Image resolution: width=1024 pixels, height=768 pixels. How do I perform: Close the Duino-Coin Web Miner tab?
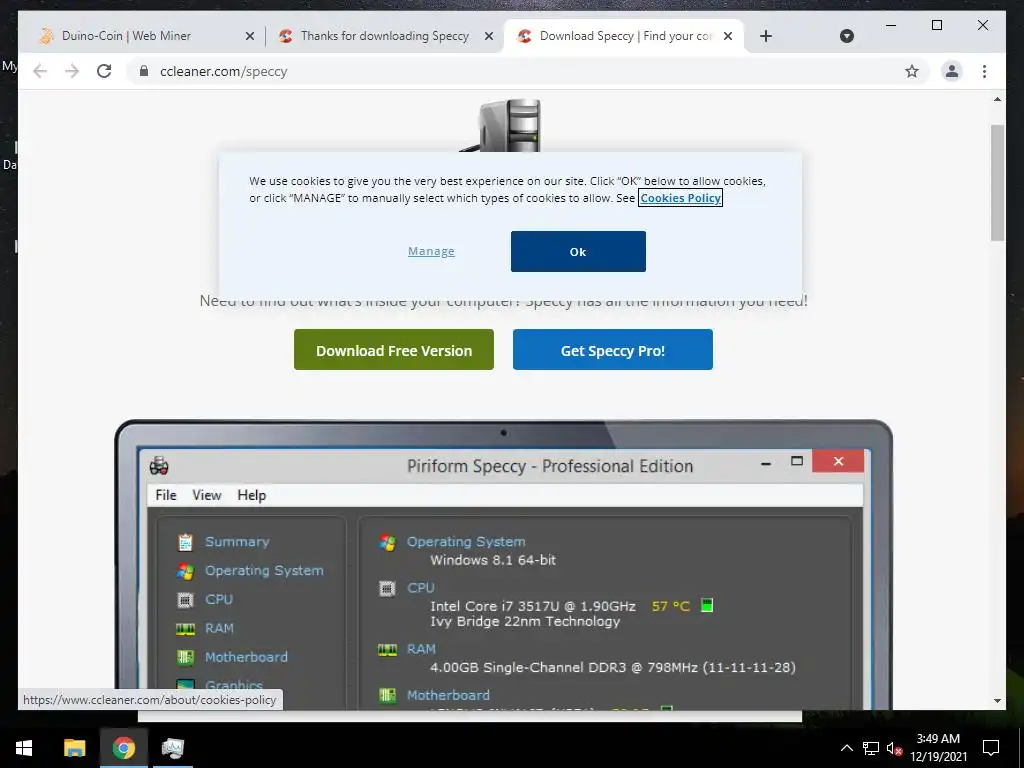249,36
